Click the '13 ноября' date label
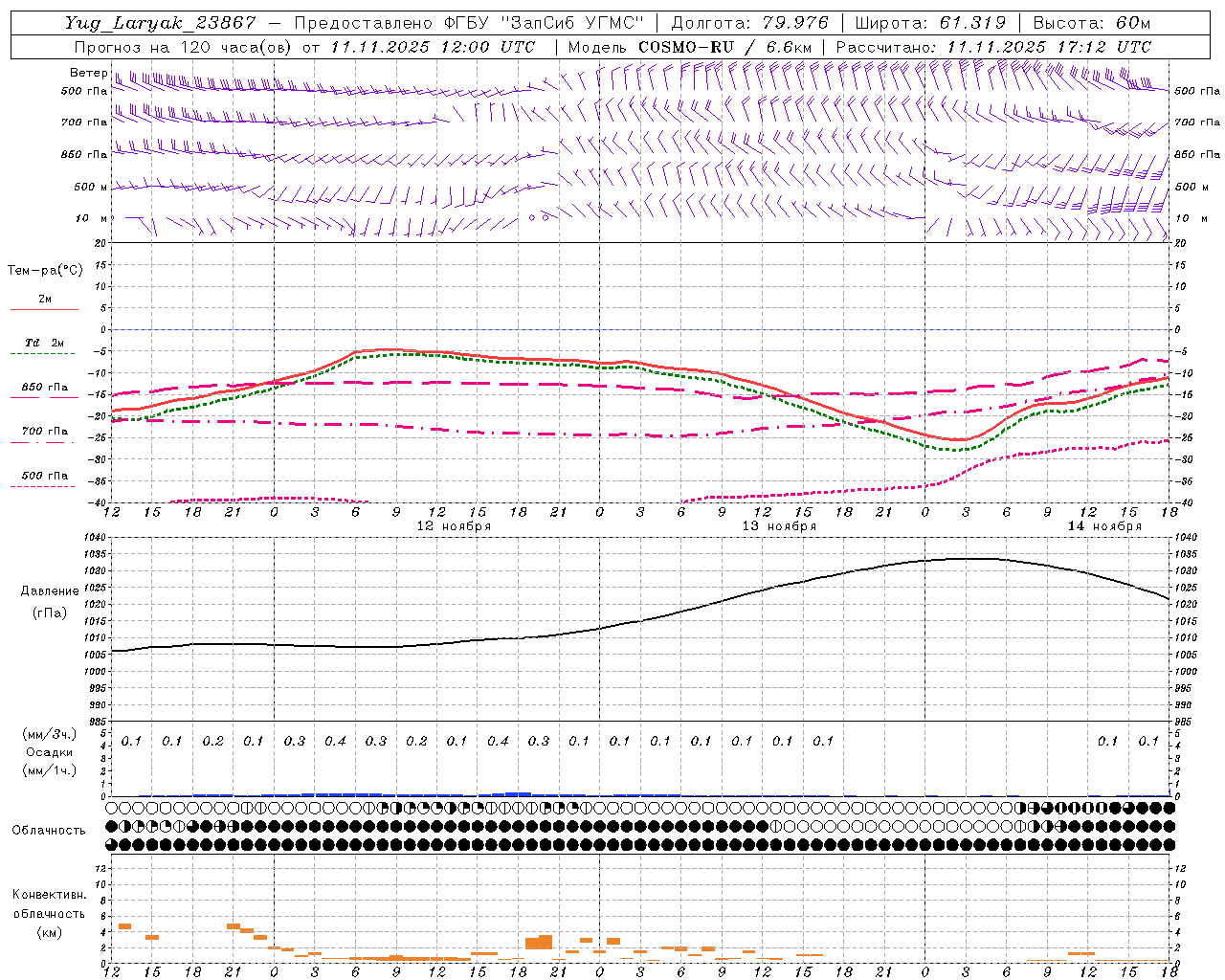Screen dimensions: 1225x980 (x=779, y=526)
